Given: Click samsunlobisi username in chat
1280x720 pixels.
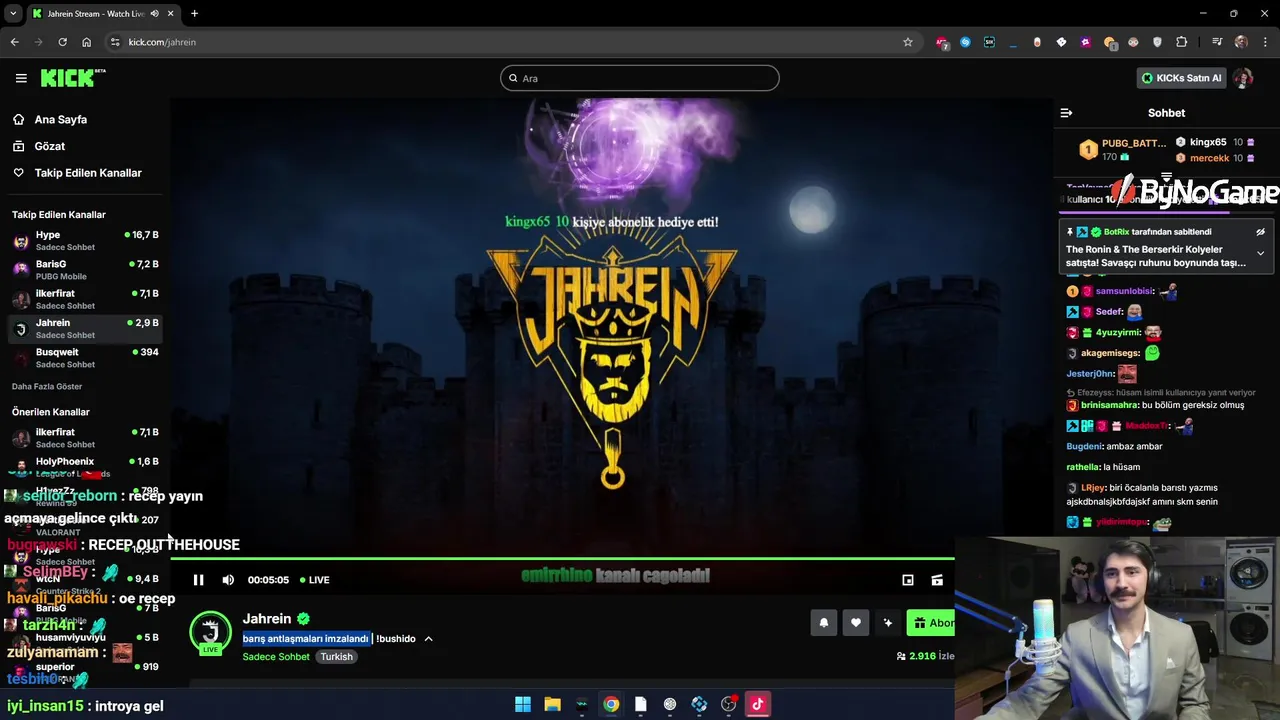Looking at the screenshot, I should 1123,291.
